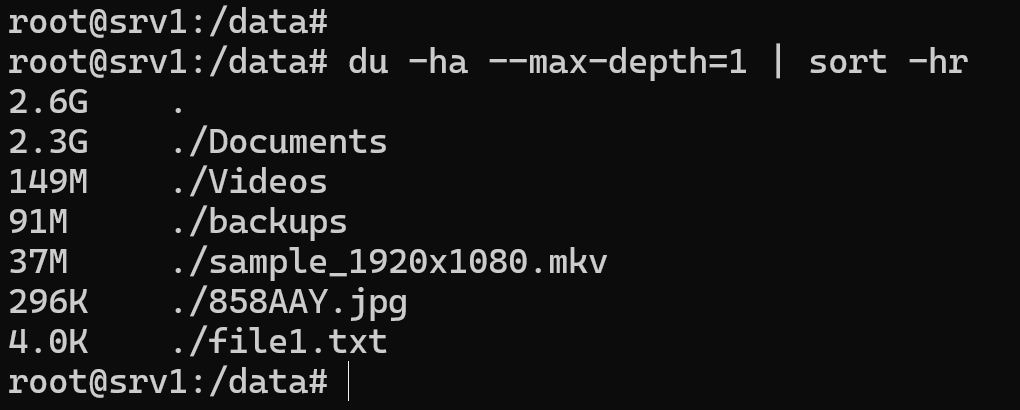Click the ./backups directory entry
This screenshot has height=410, width=1020.
click(257, 222)
